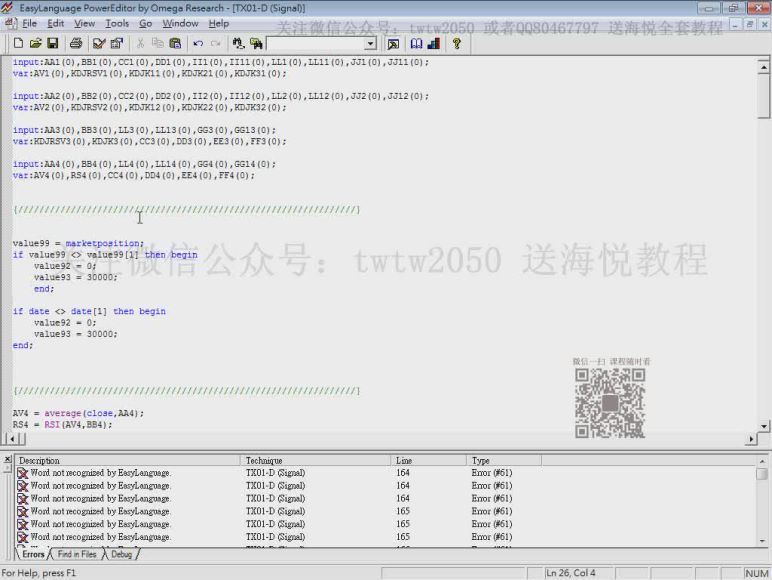This screenshot has width=772, height=580.
Task: Click editor horizontal scrollbar left arrow
Action: [x=10, y=438]
